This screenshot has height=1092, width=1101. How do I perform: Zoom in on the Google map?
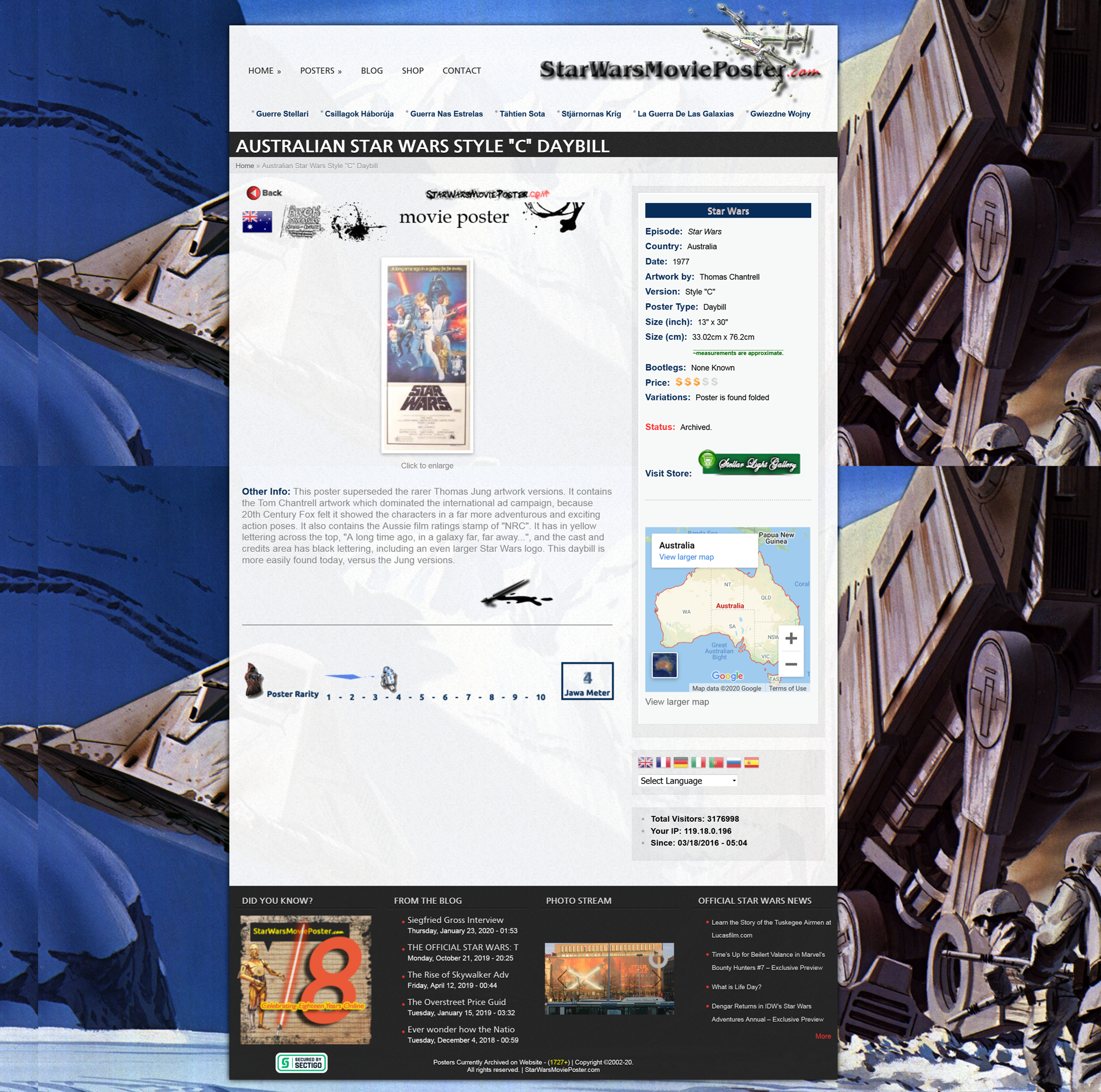(791, 638)
